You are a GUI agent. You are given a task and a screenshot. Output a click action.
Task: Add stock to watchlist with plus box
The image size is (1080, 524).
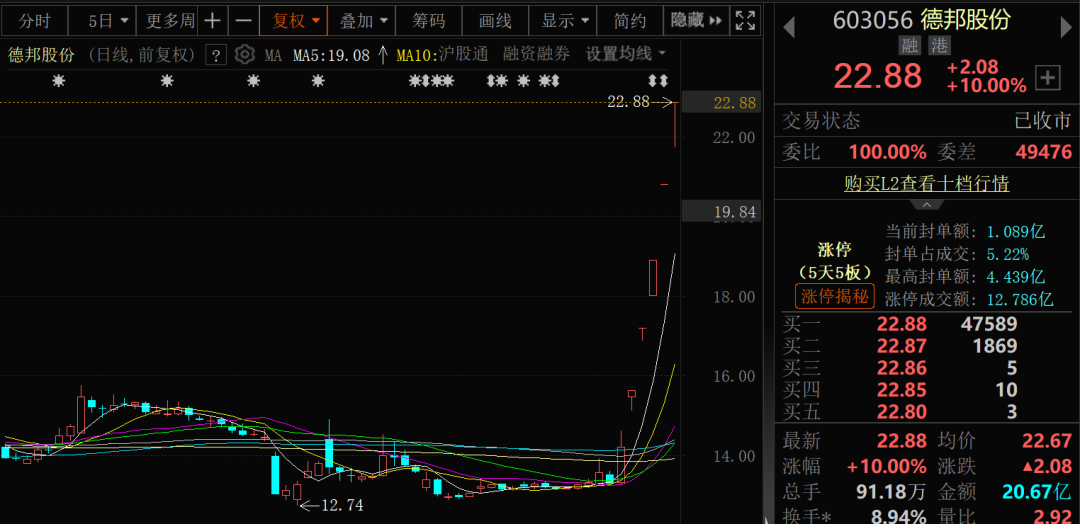point(1048,77)
